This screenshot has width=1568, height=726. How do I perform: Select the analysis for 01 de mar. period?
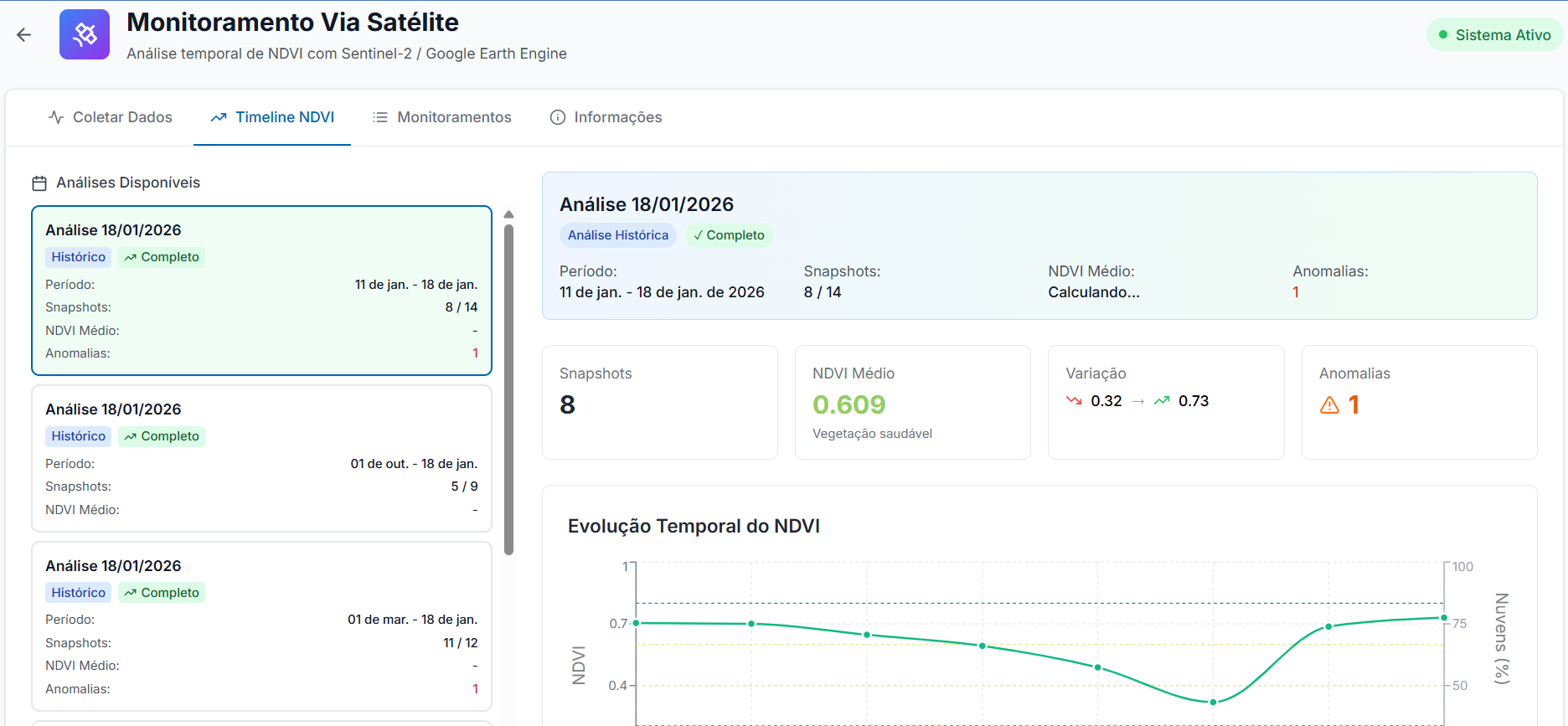[x=261, y=626]
